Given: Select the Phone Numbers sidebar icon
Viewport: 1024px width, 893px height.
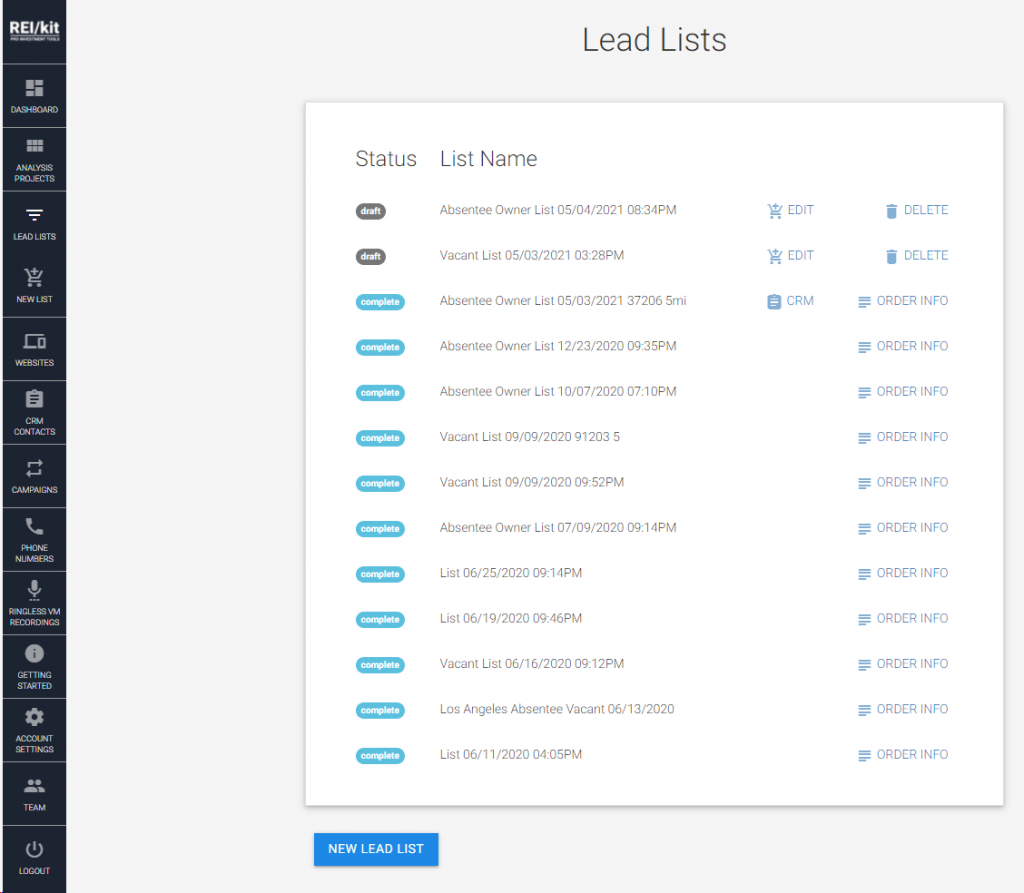Looking at the screenshot, I should click(x=34, y=540).
